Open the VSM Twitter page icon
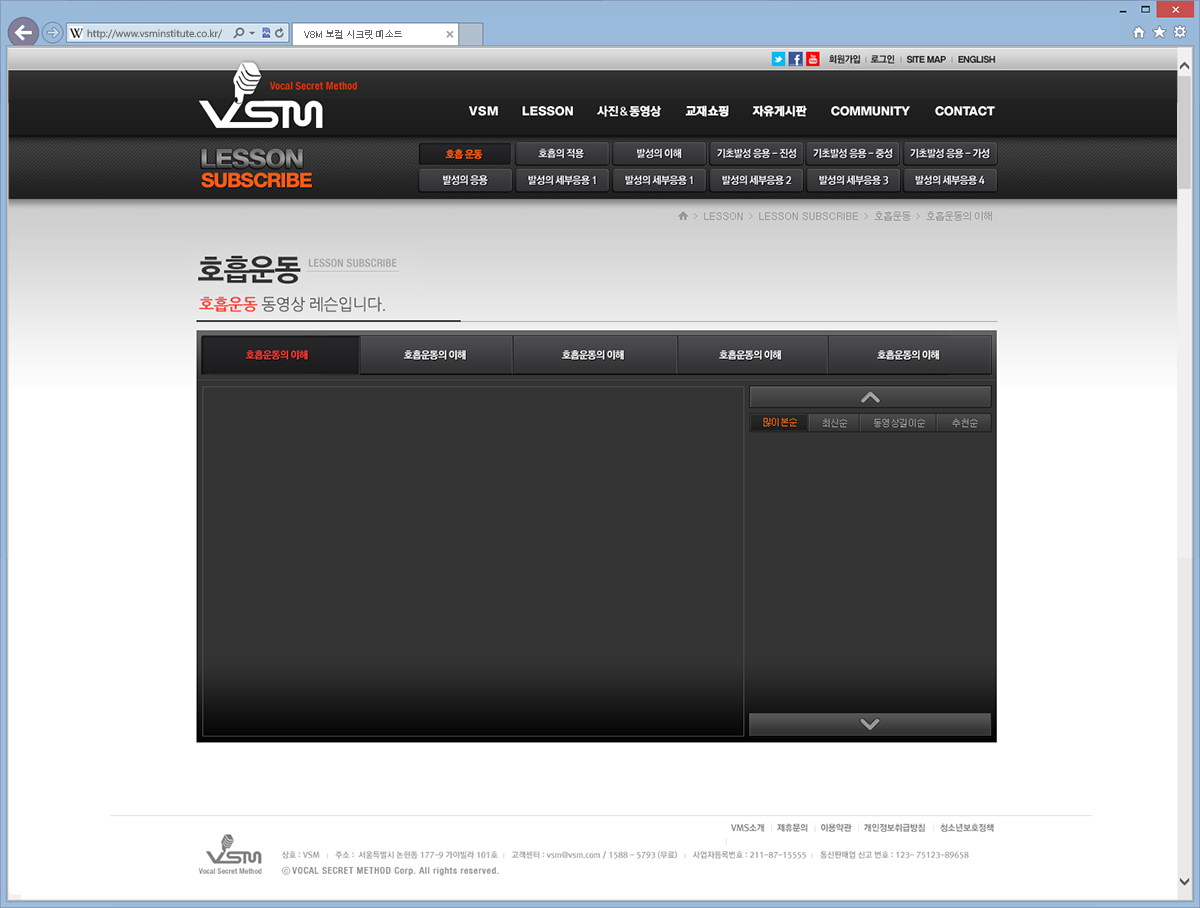Image resolution: width=1200 pixels, height=908 pixels. pos(778,59)
